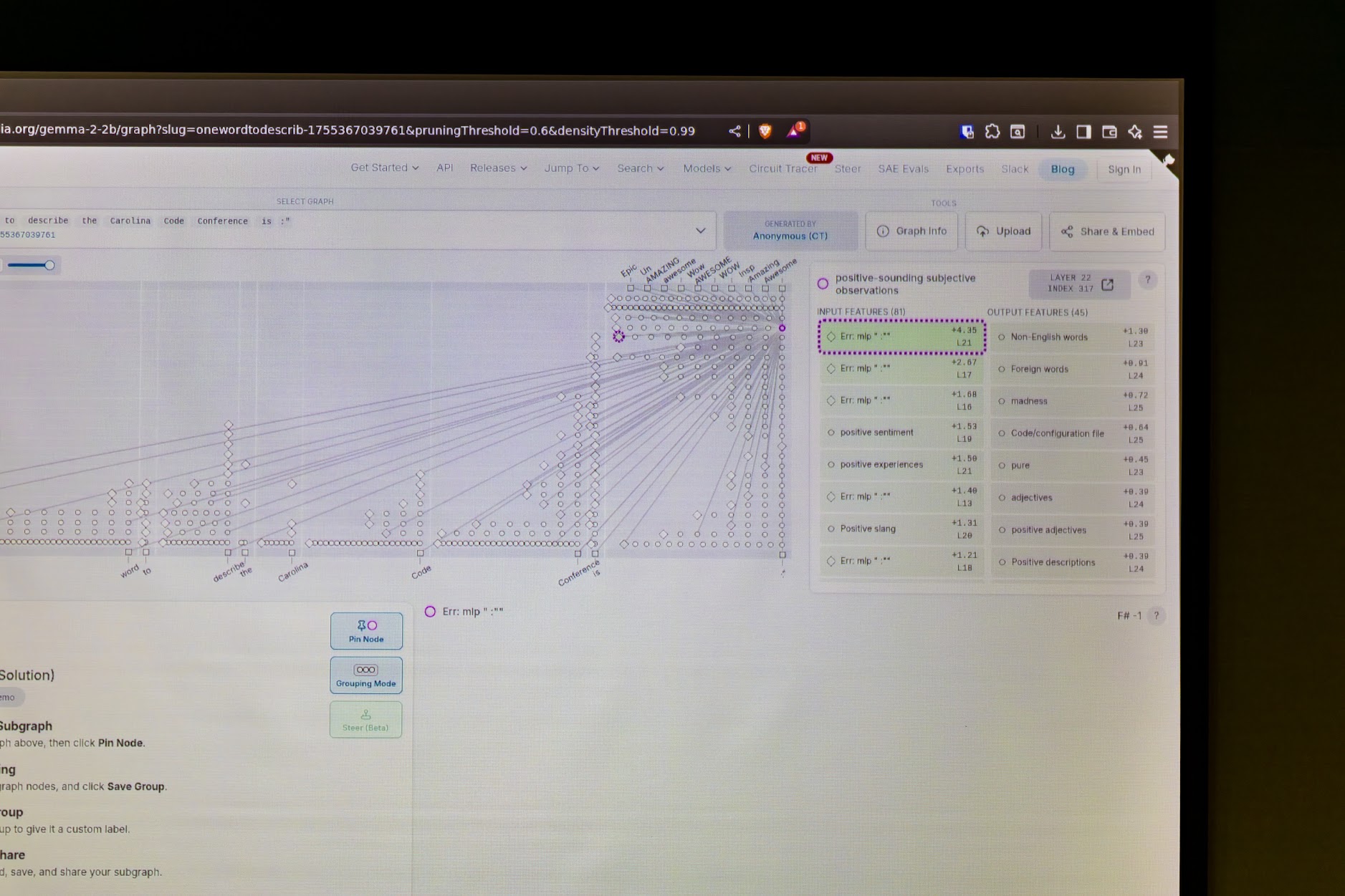Viewport: 1345px width, 896px height.
Task: Click the Anonymous (CT) generated-by link
Action: click(790, 236)
